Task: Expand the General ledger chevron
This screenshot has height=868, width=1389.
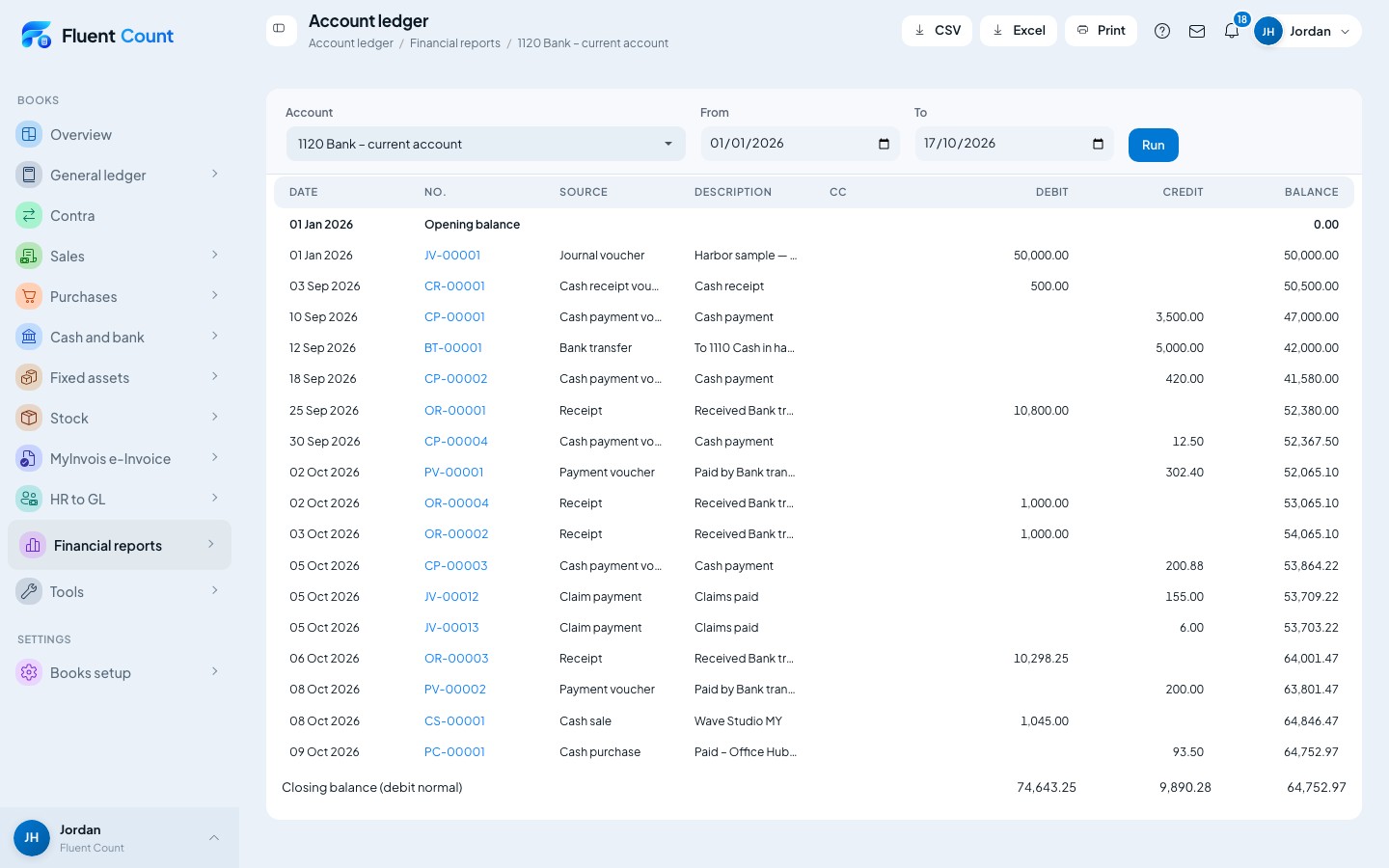Action: pyautogui.click(x=214, y=174)
